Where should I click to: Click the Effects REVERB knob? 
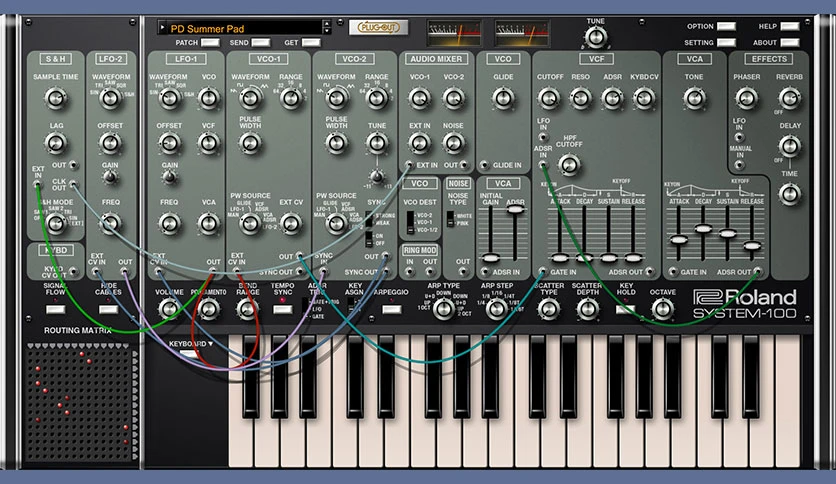790,99
